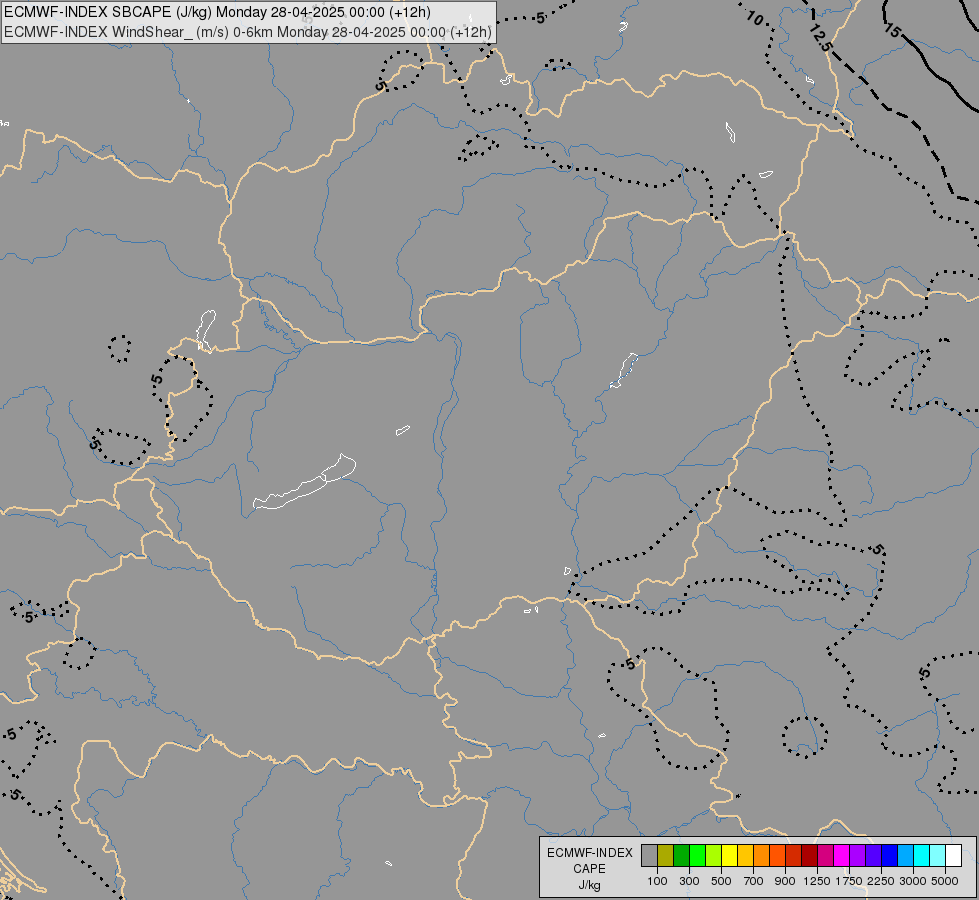Pick the cyan swatch after the 3000 tick
This screenshot has height=900, width=979.
pyautogui.click(x=921, y=856)
